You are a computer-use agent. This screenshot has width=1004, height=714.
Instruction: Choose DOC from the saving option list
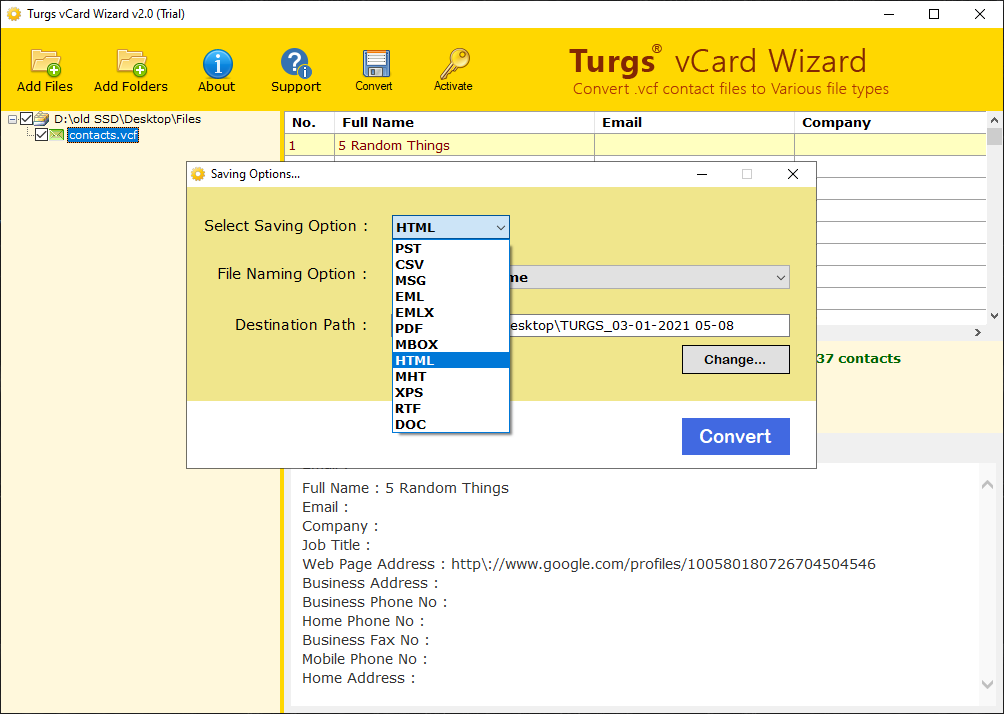click(x=451, y=425)
